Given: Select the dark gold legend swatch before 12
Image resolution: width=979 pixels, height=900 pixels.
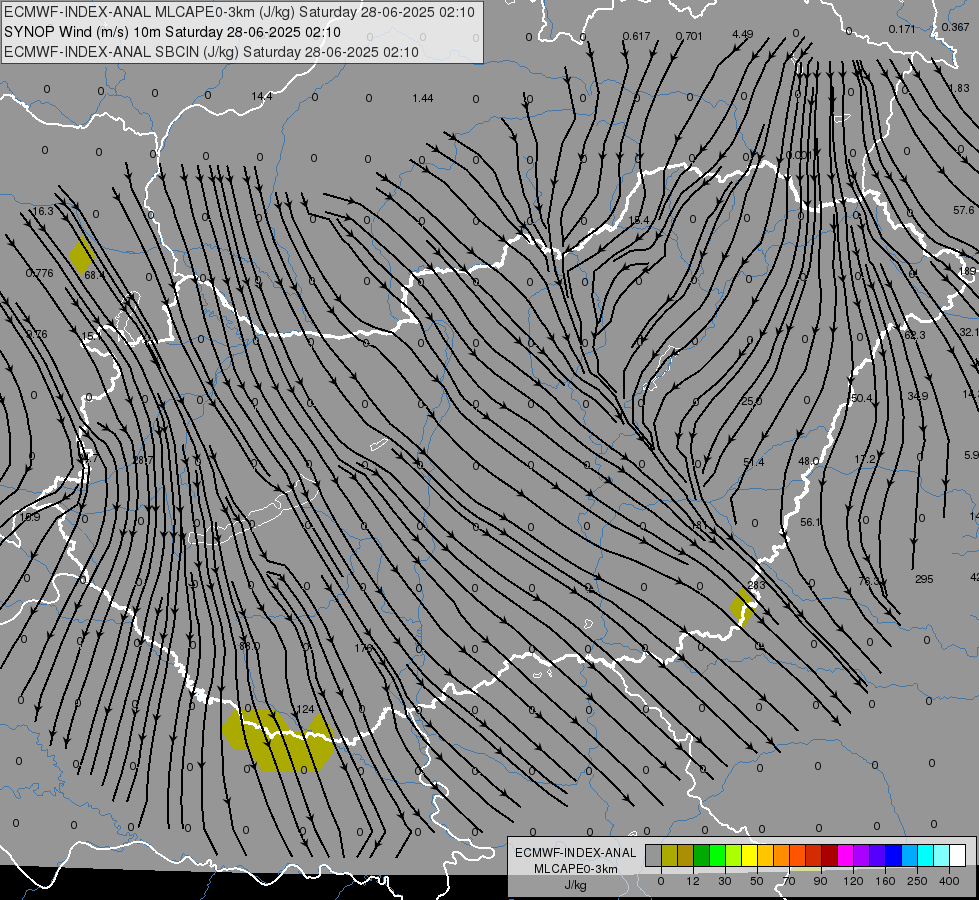Looking at the screenshot, I should pyautogui.click(x=686, y=855).
